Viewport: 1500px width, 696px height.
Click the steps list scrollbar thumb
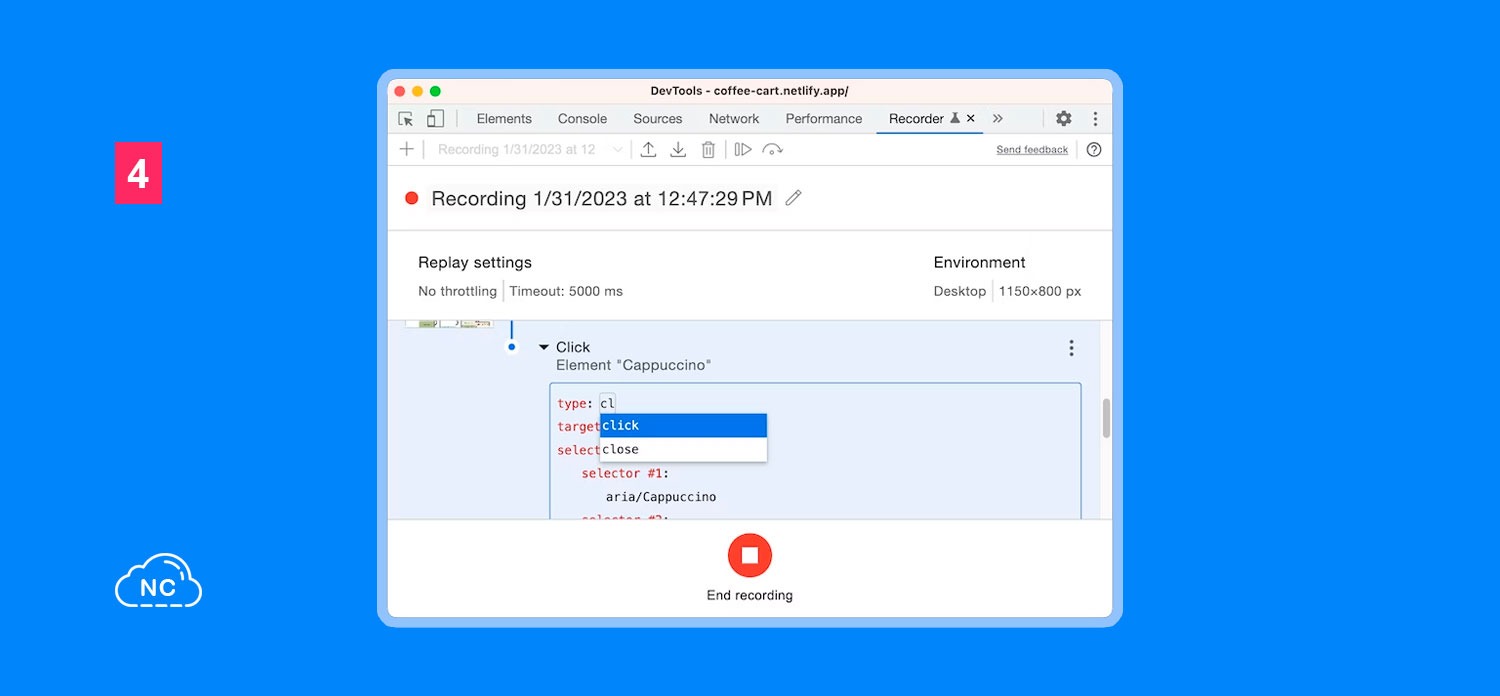point(1106,417)
